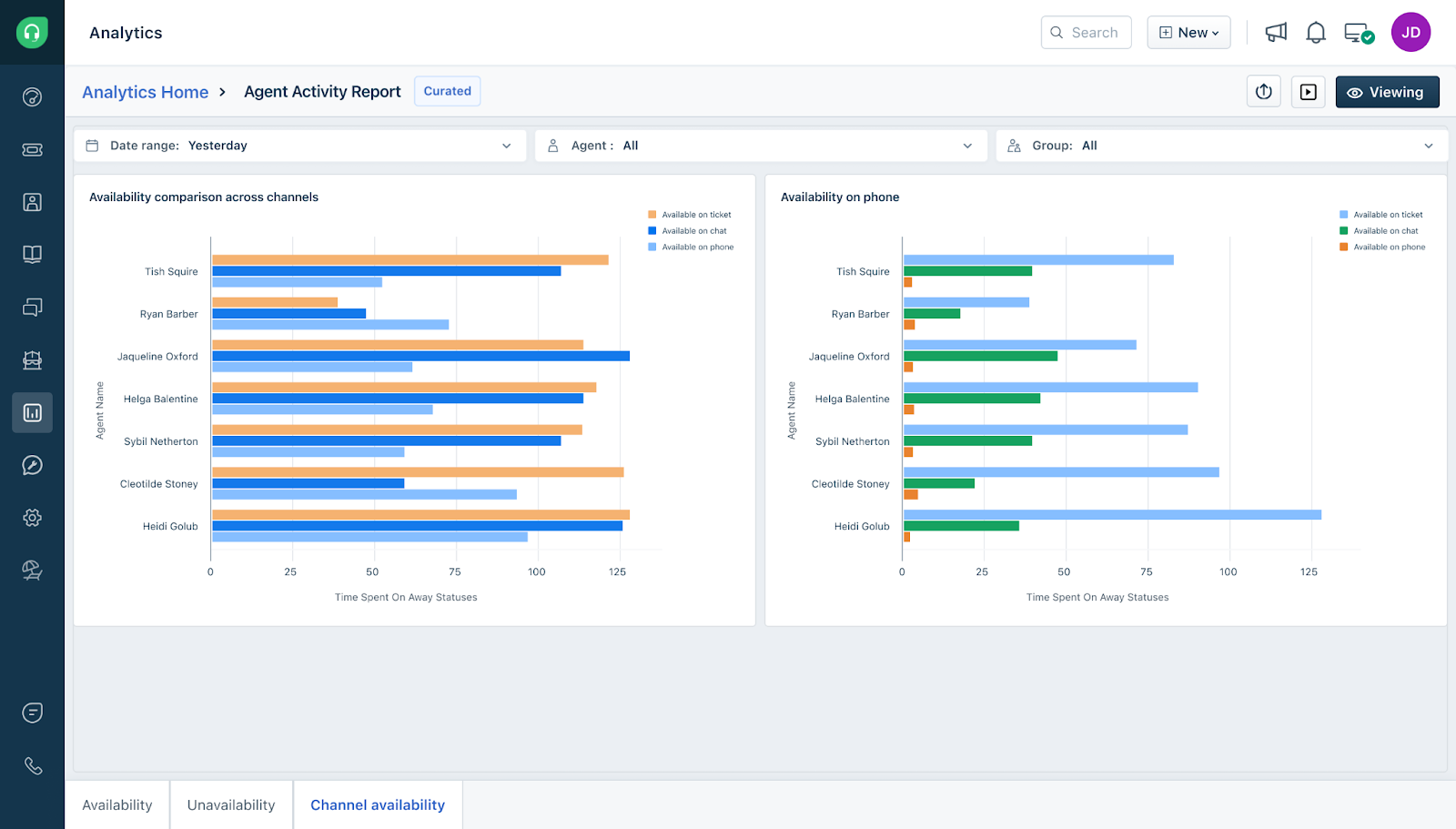Open the conversations chat icon in sidebar
Screen dimensions: 1456x829
point(32,308)
